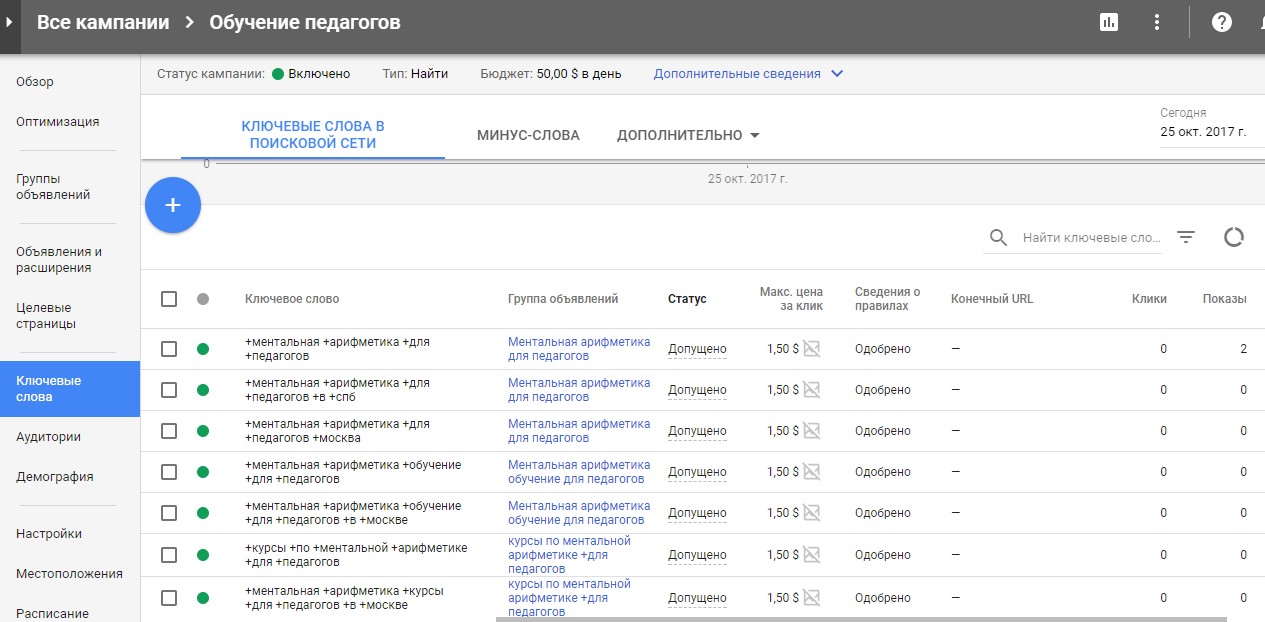Click the circular segment icon beside filter
Screen dimensions: 1265x622
tap(1234, 237)
